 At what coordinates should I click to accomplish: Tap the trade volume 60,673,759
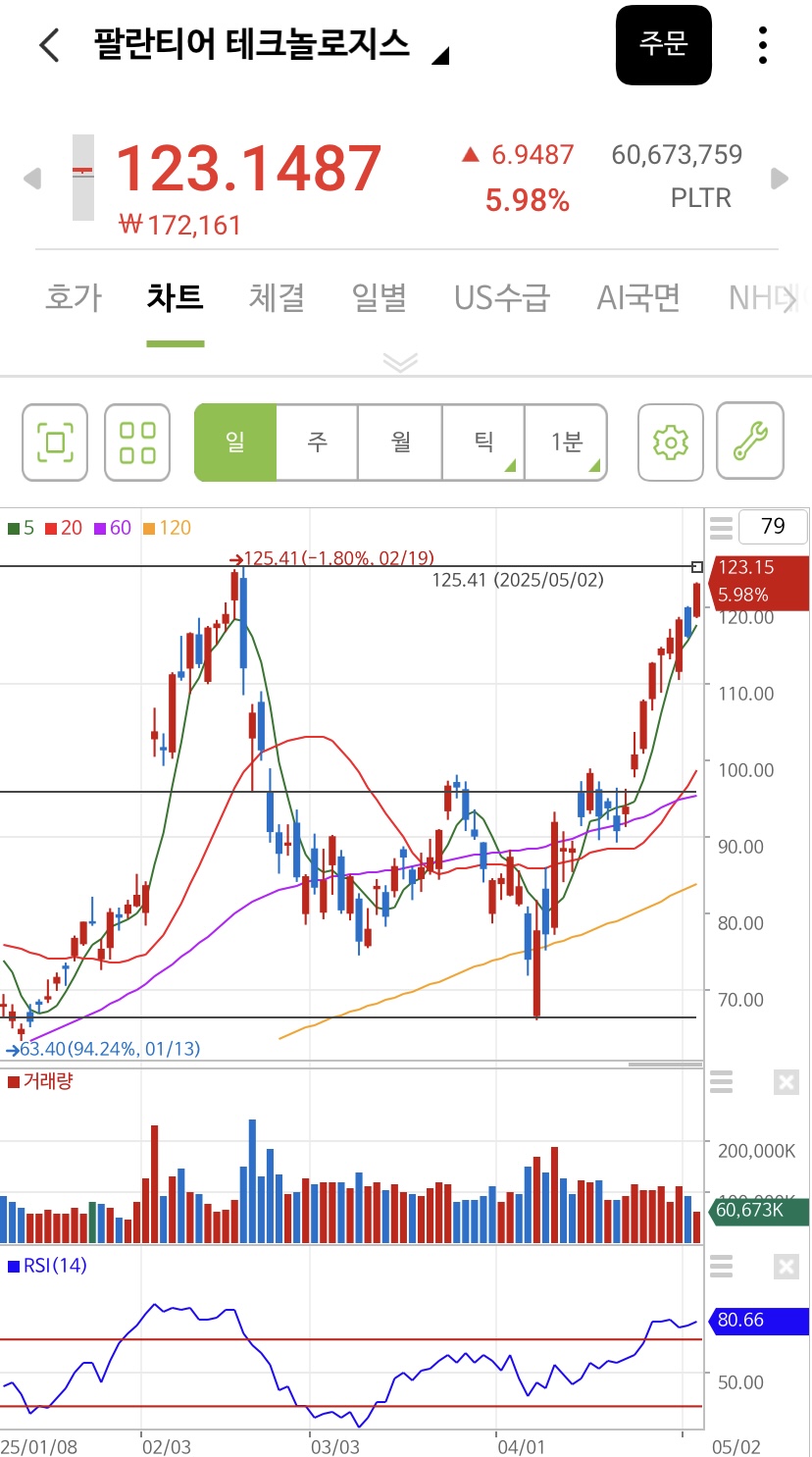point(677,155)
